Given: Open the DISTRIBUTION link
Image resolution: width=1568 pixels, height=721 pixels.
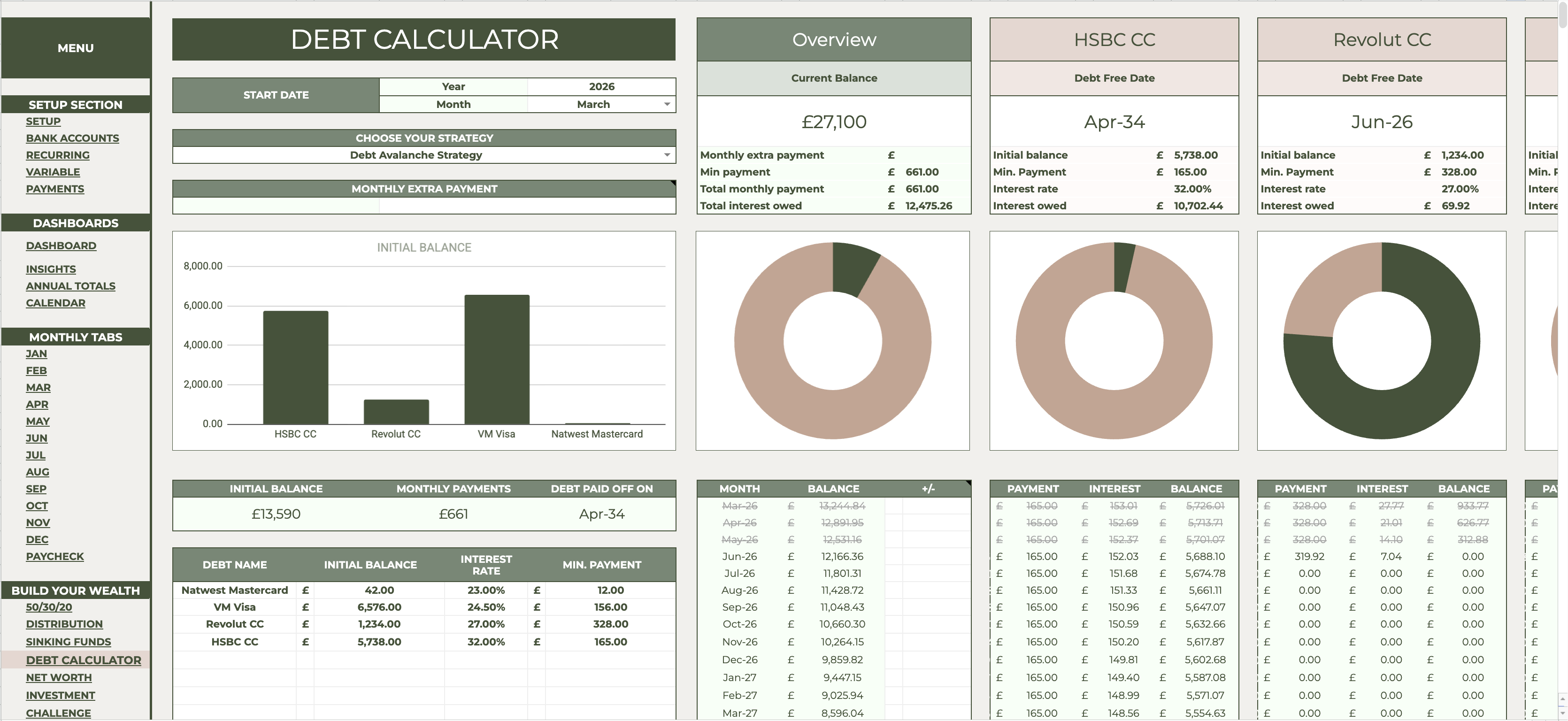Looking at the screenshot, I should pyautogui.click(x=64, y=624).
